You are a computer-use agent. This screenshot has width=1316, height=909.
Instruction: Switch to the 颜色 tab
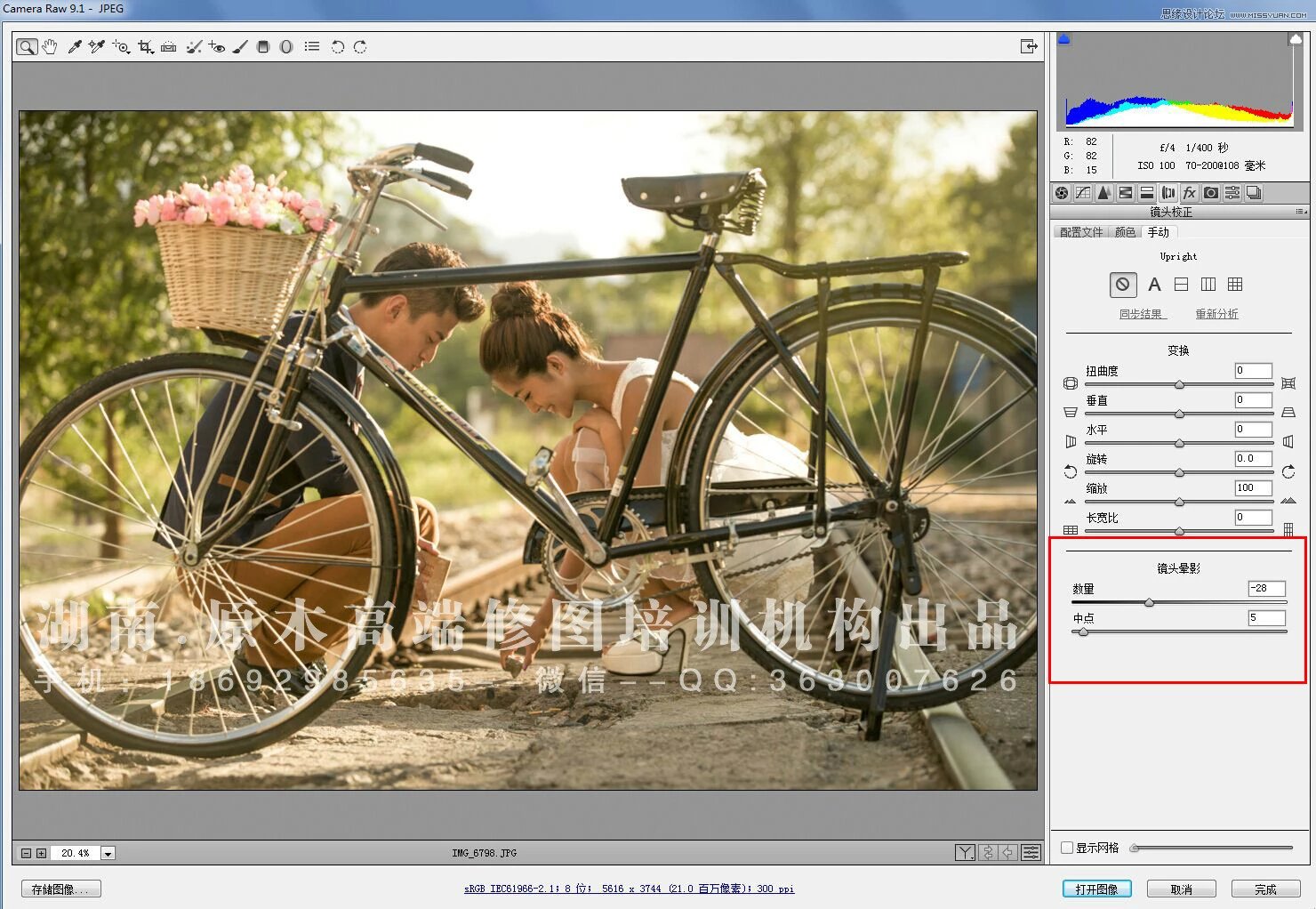pyautogui.click(x=1125, y=232)
